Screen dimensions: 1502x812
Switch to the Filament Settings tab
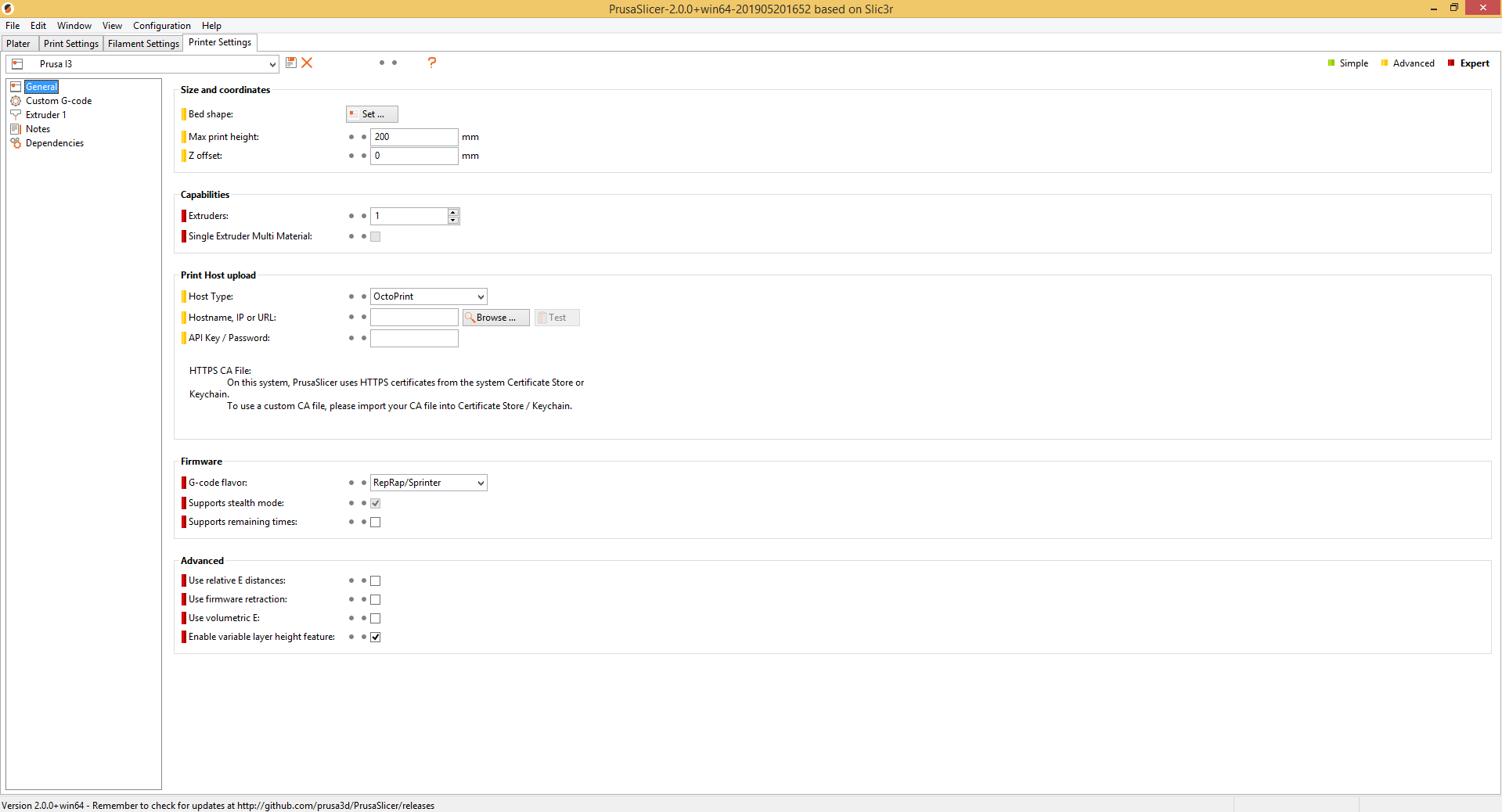pos(143,44)
